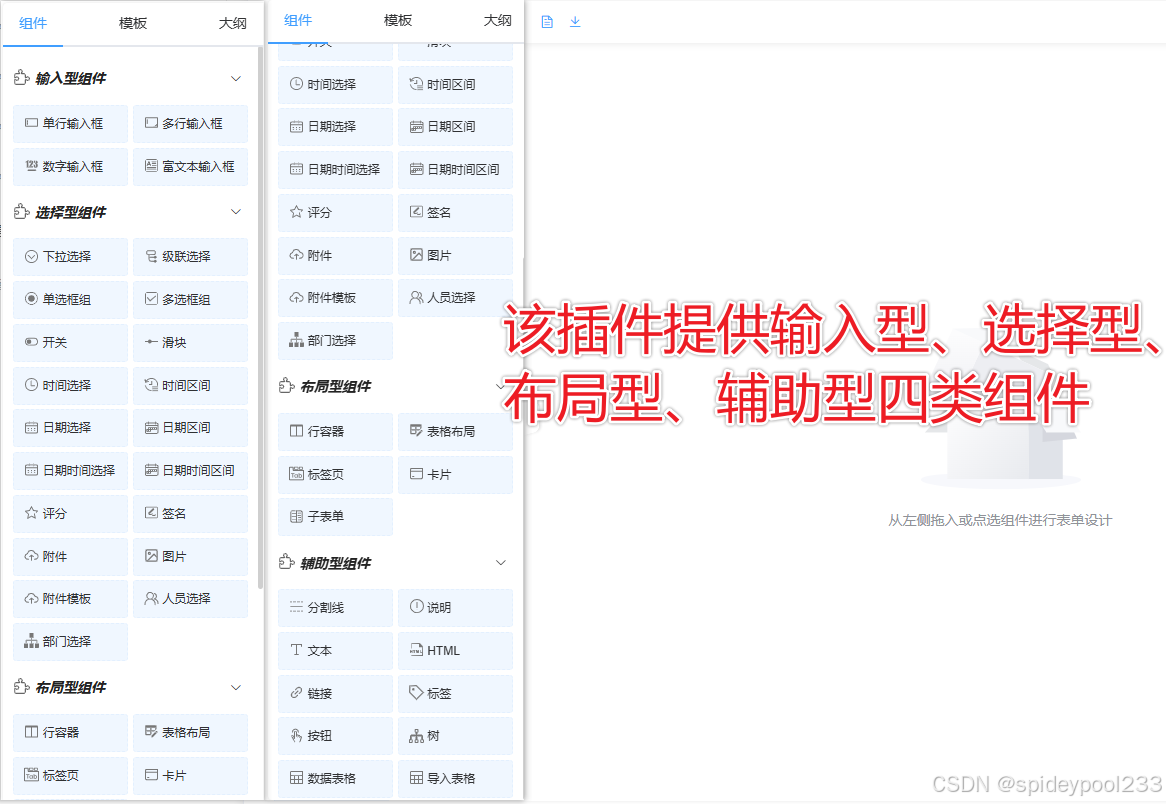Add the 标签 tag component
The height and width of the screenshot is (804, 1166).
point(455,694)
